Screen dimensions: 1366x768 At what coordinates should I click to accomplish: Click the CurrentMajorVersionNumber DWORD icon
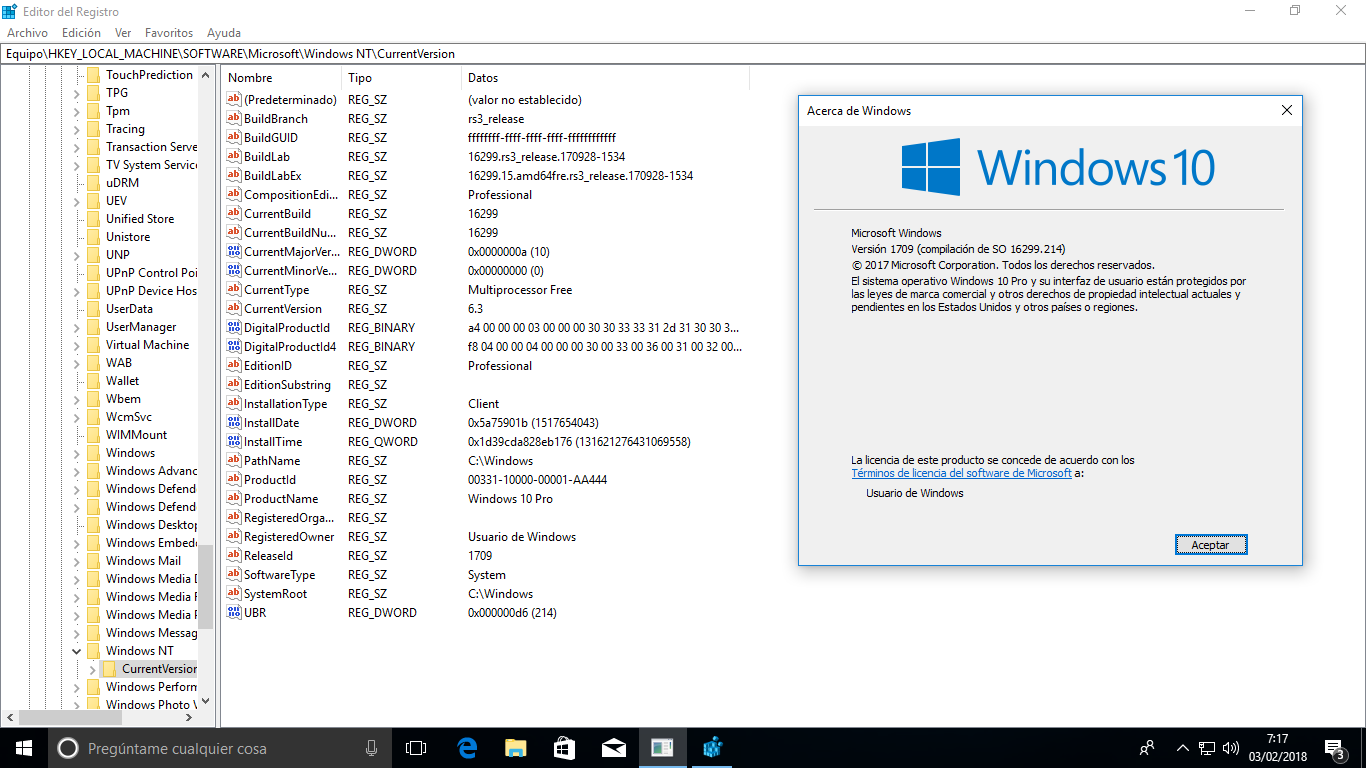234,252
